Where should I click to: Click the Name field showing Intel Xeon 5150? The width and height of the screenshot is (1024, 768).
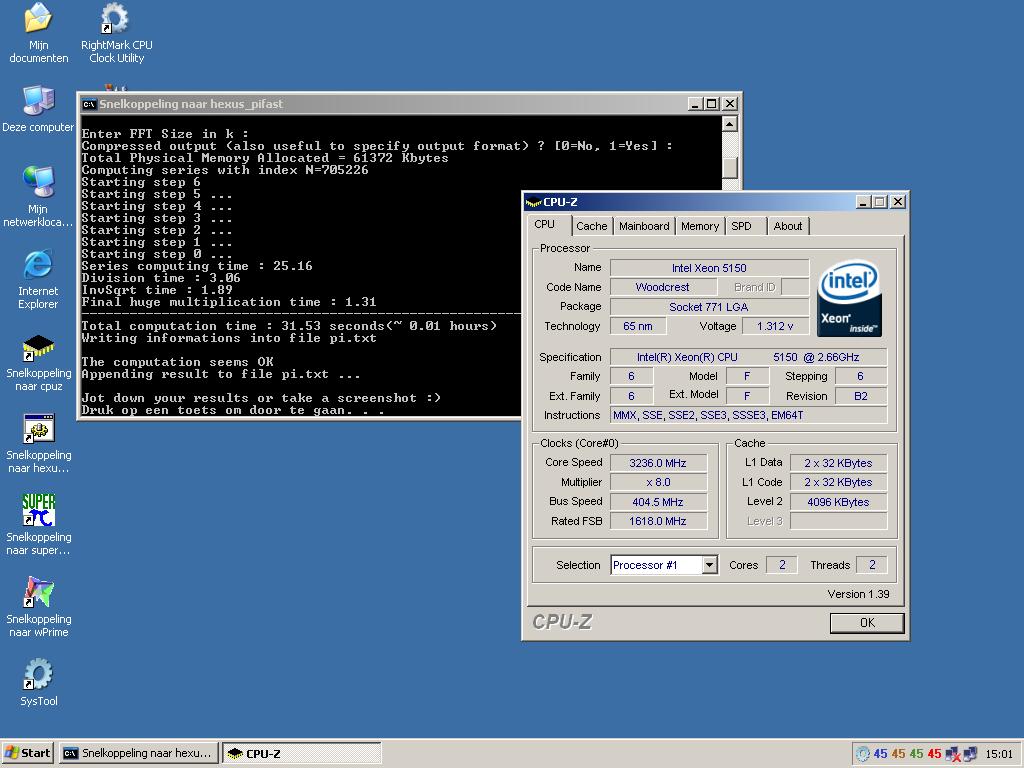point(709,268)
